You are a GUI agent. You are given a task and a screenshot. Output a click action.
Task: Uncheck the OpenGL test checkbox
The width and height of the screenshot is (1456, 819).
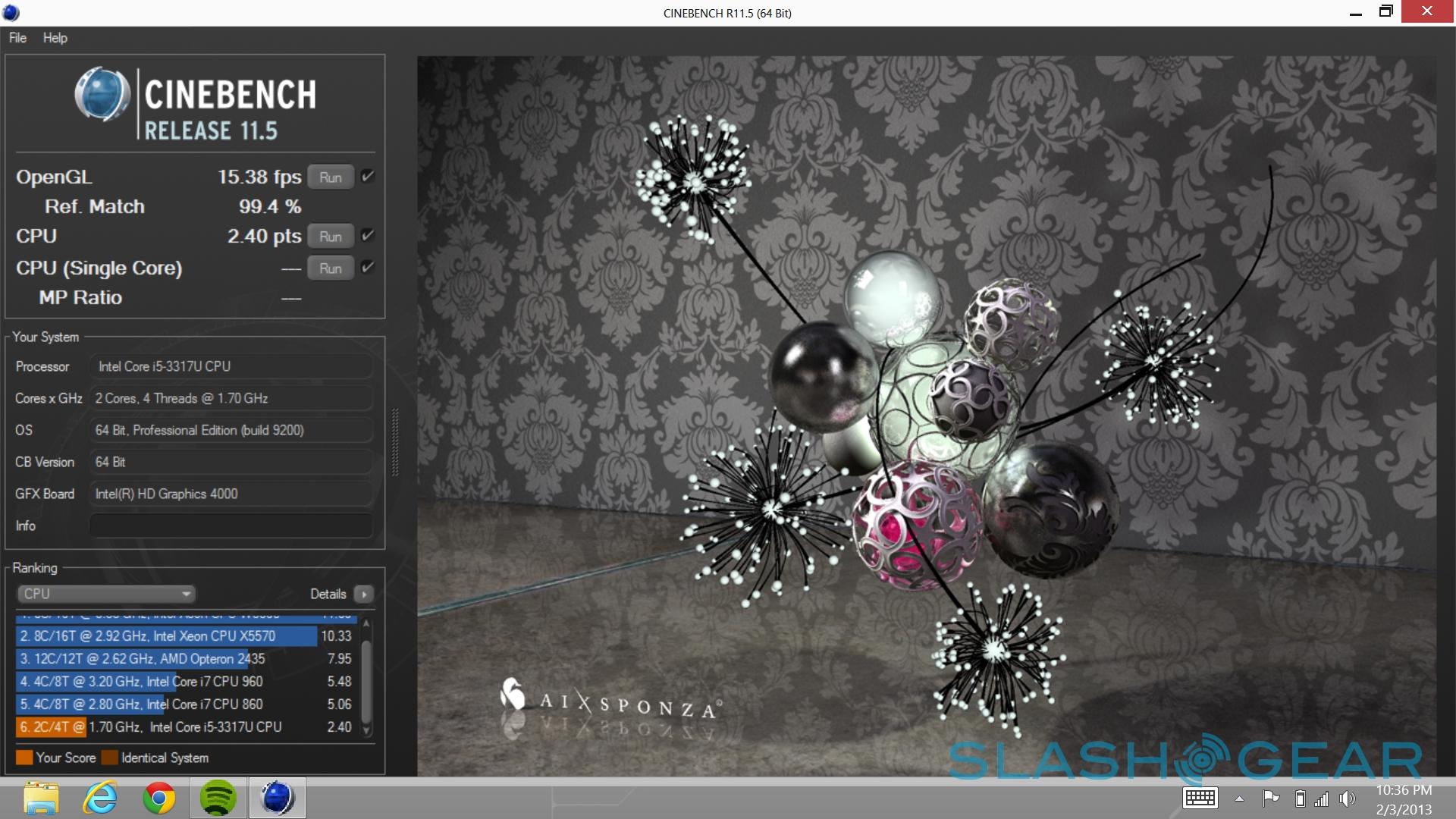coord(368,177)
